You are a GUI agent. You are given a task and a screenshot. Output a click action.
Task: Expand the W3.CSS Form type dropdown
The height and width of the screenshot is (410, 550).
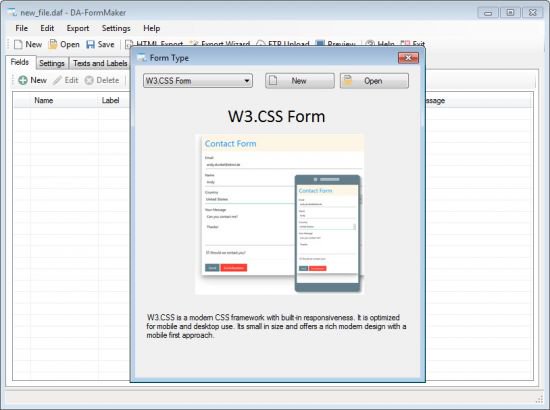pyautogui.click(x=247, y=81)
